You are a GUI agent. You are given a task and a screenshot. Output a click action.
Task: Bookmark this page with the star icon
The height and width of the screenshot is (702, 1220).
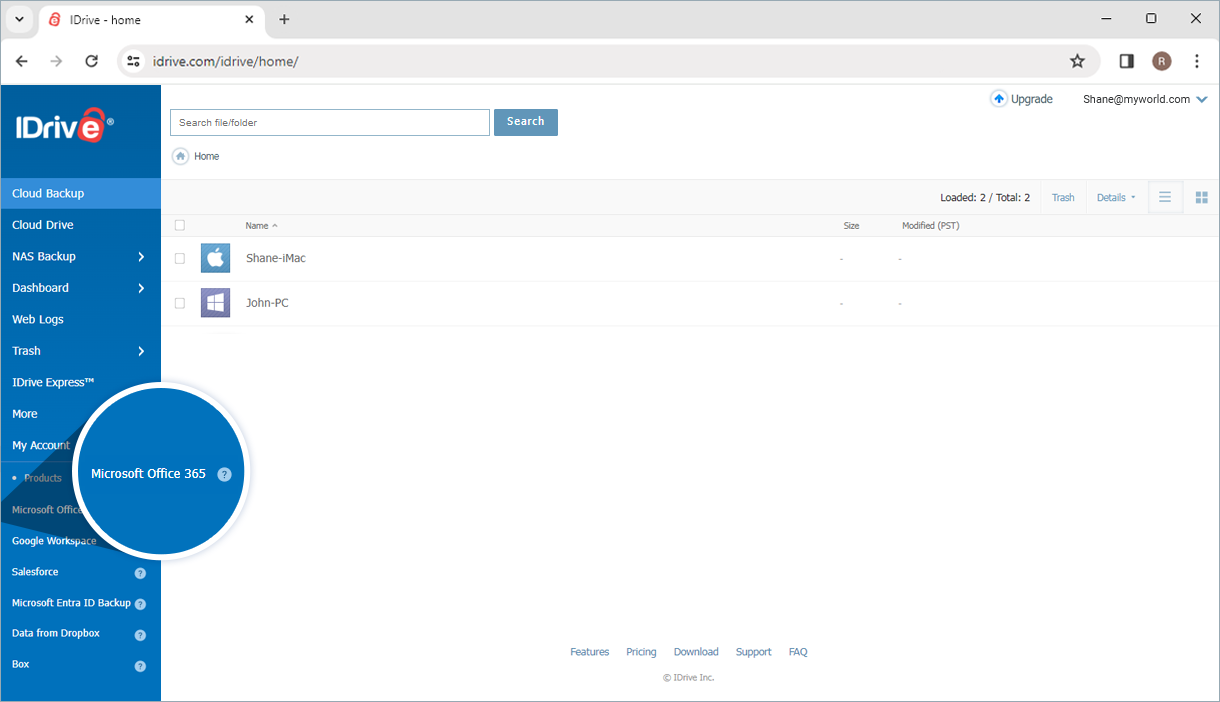click(1077, 61)
